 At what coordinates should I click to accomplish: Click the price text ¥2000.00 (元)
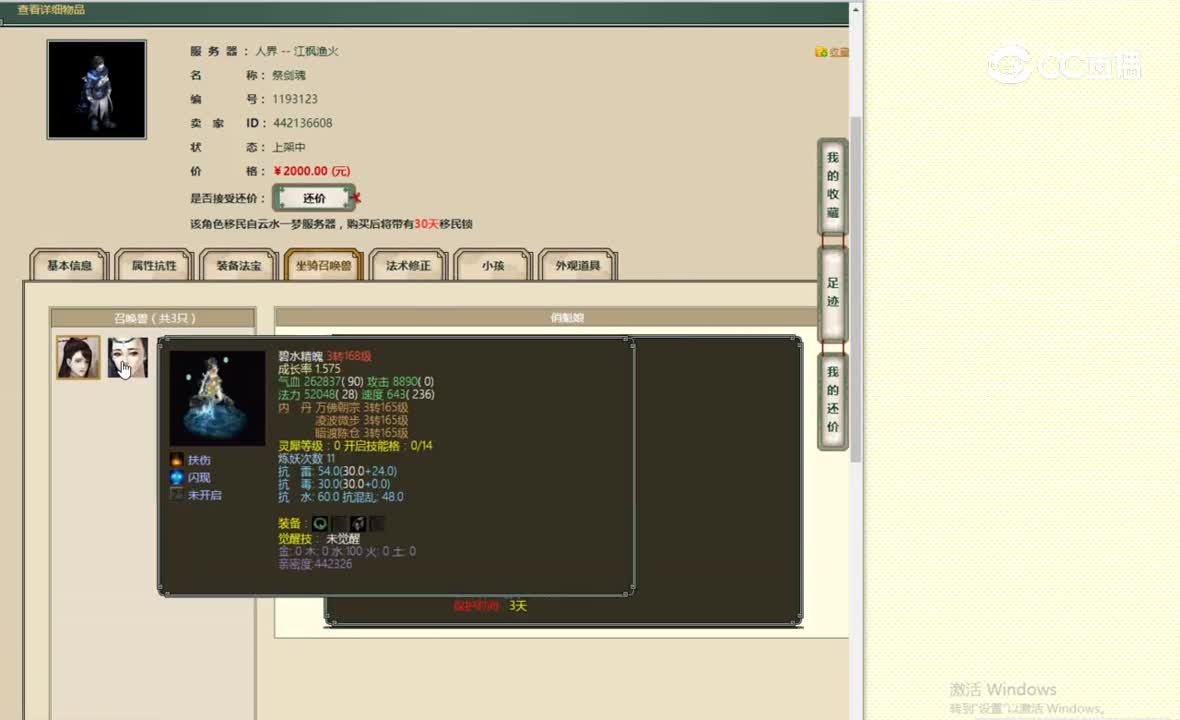point(312,171)
